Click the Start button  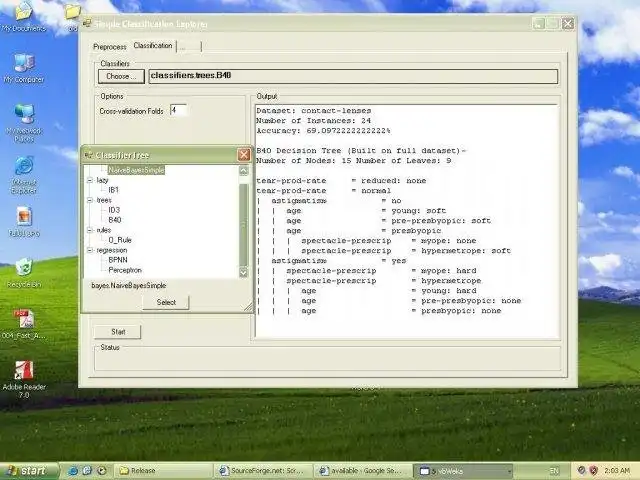[x=118, y=332]
